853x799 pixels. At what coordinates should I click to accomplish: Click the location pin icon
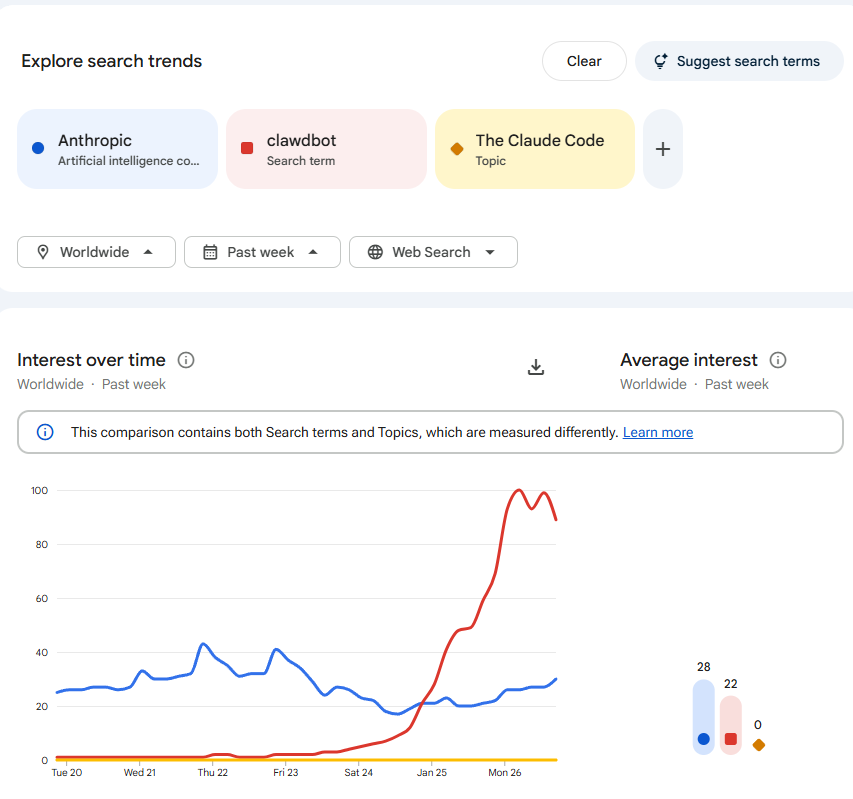[42, 252]
